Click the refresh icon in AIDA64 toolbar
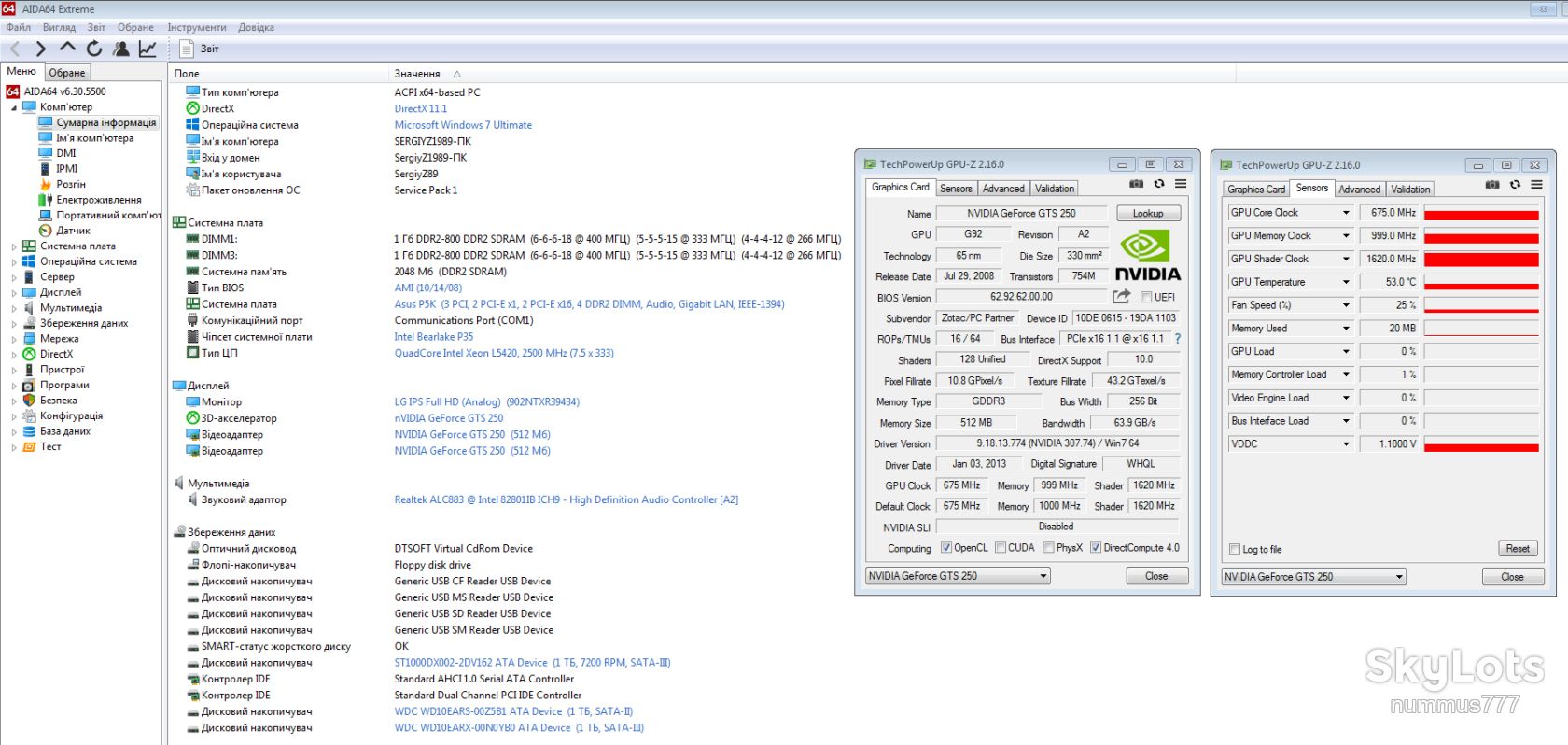Image resolution: width=1568 pixels, height=745 pixels. click(x=94, y=49)
